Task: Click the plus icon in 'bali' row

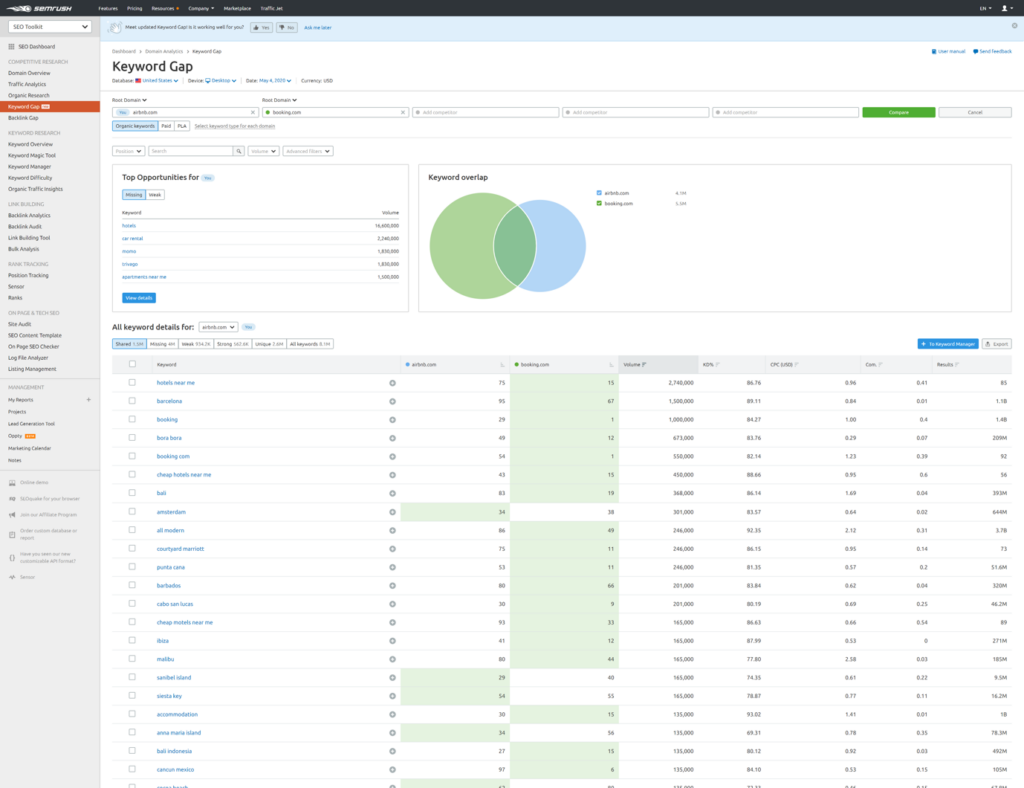Action: tap(392, 494)
